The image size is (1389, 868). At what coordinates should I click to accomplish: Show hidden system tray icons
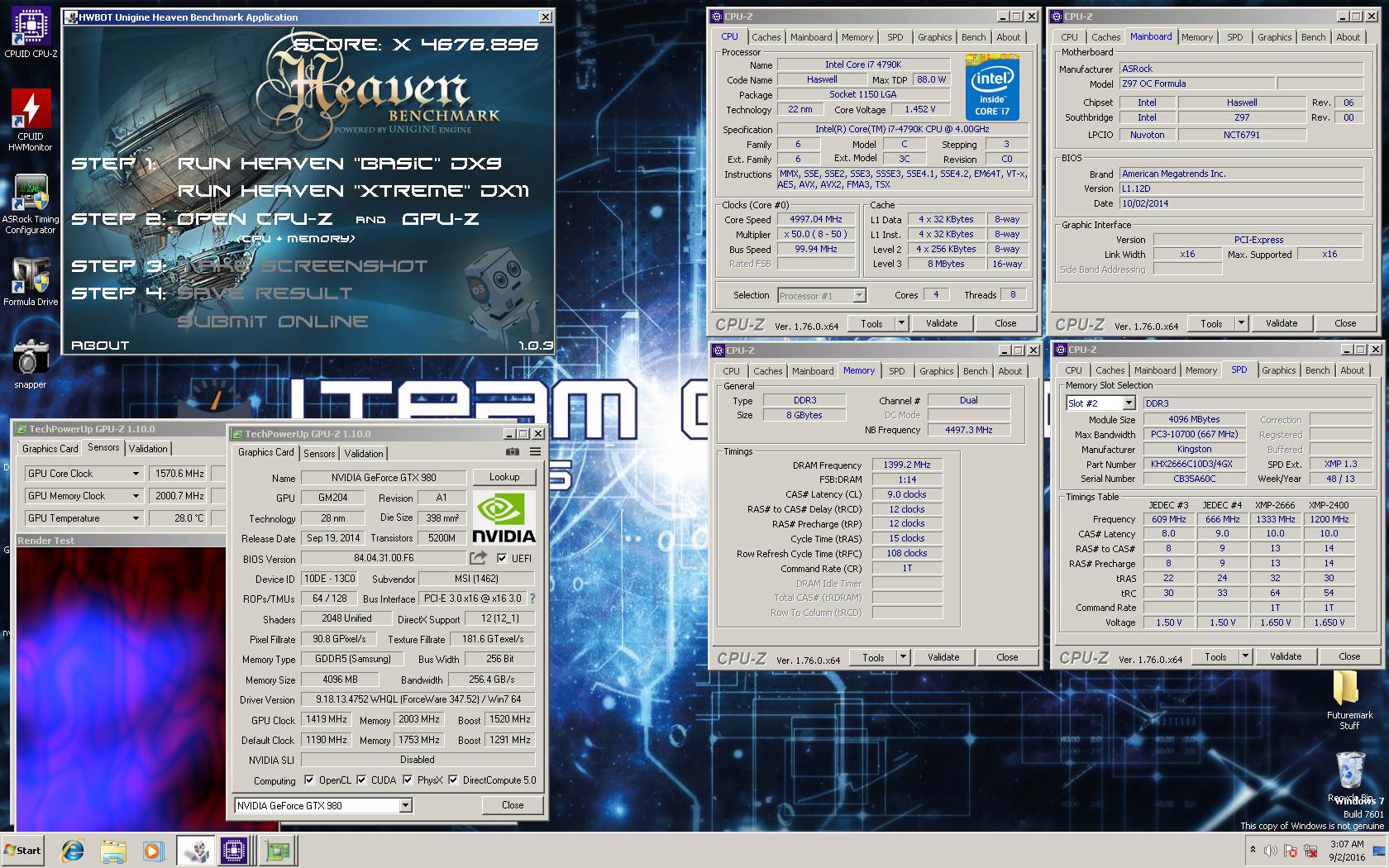[x=1253, y=850]
